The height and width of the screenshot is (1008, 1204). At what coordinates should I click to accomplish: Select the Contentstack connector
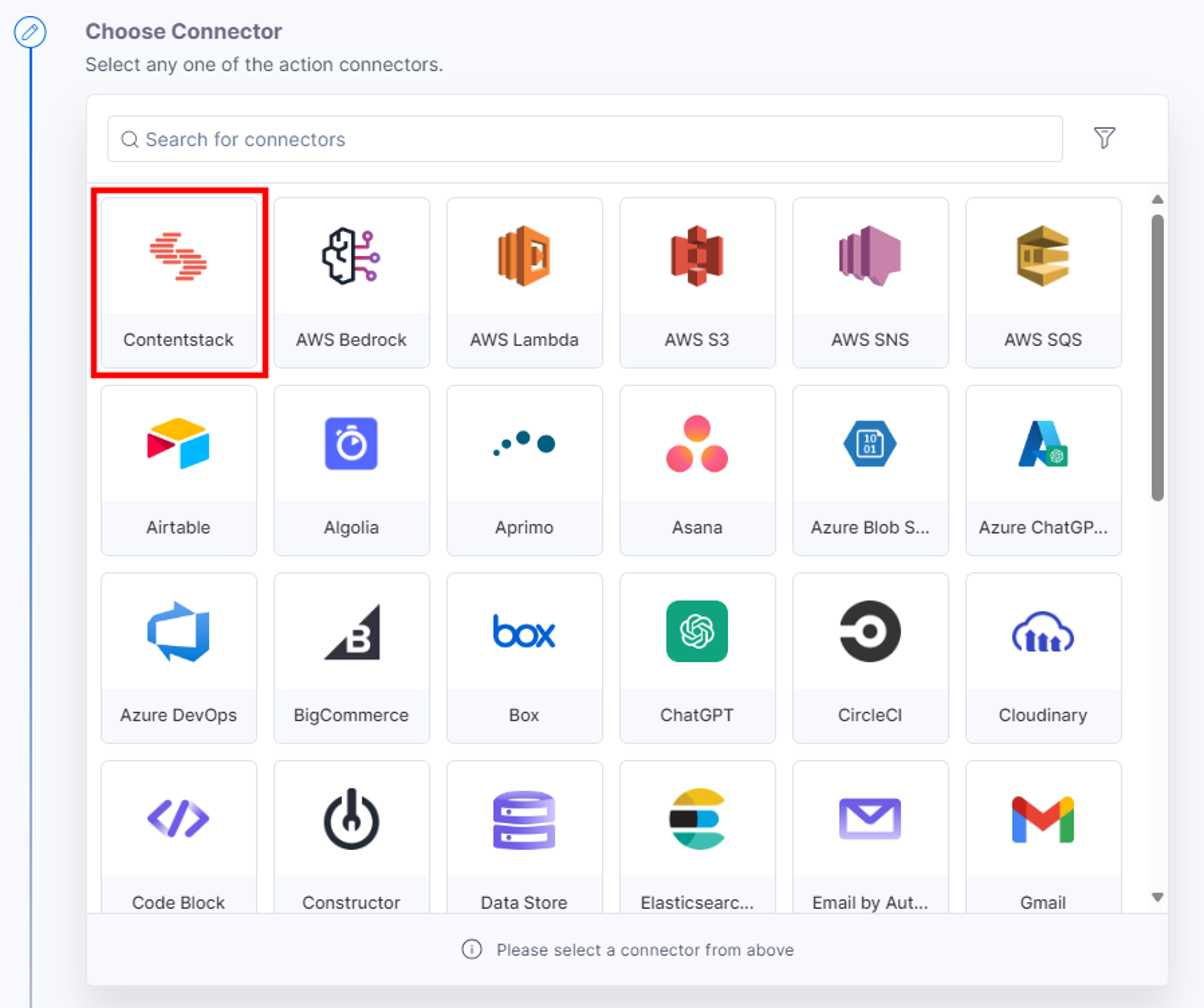[178, 283]
